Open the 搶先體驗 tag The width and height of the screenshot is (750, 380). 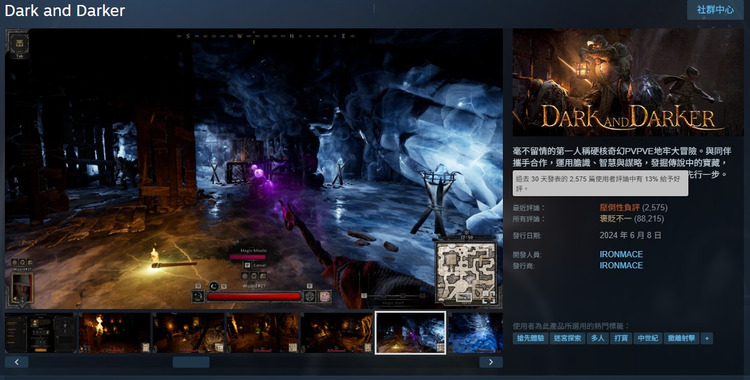530,338
